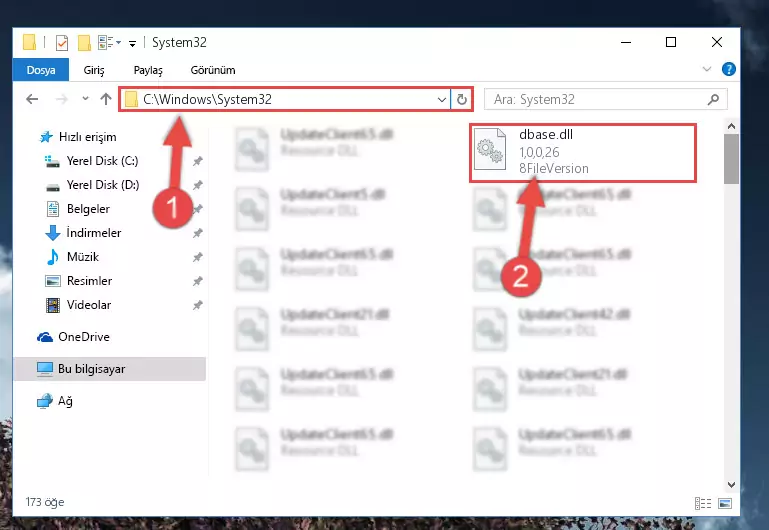This screenshot has width=769, height=530.
Task: Click the vertical scrollbar thumb
Action: click(x=731, y=159)
